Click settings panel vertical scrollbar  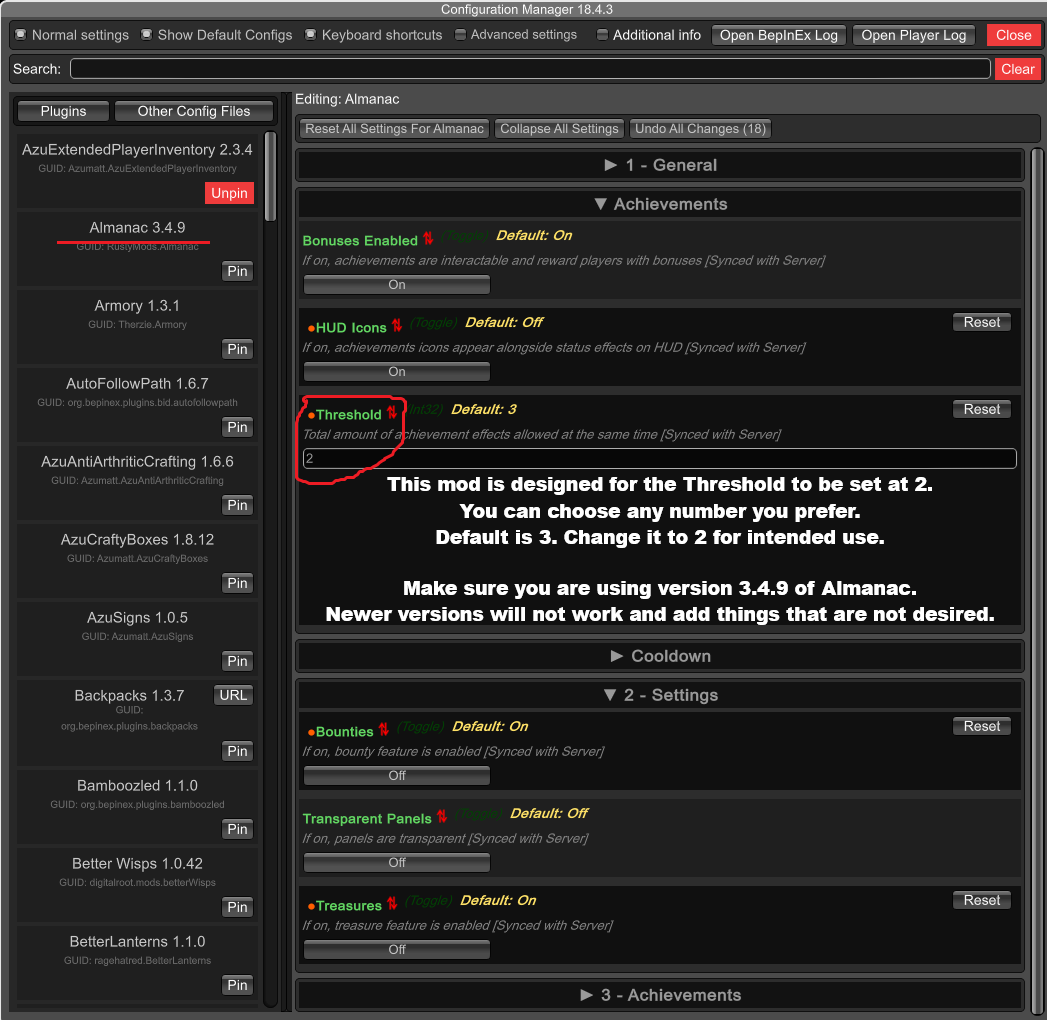click(1036, 581)
